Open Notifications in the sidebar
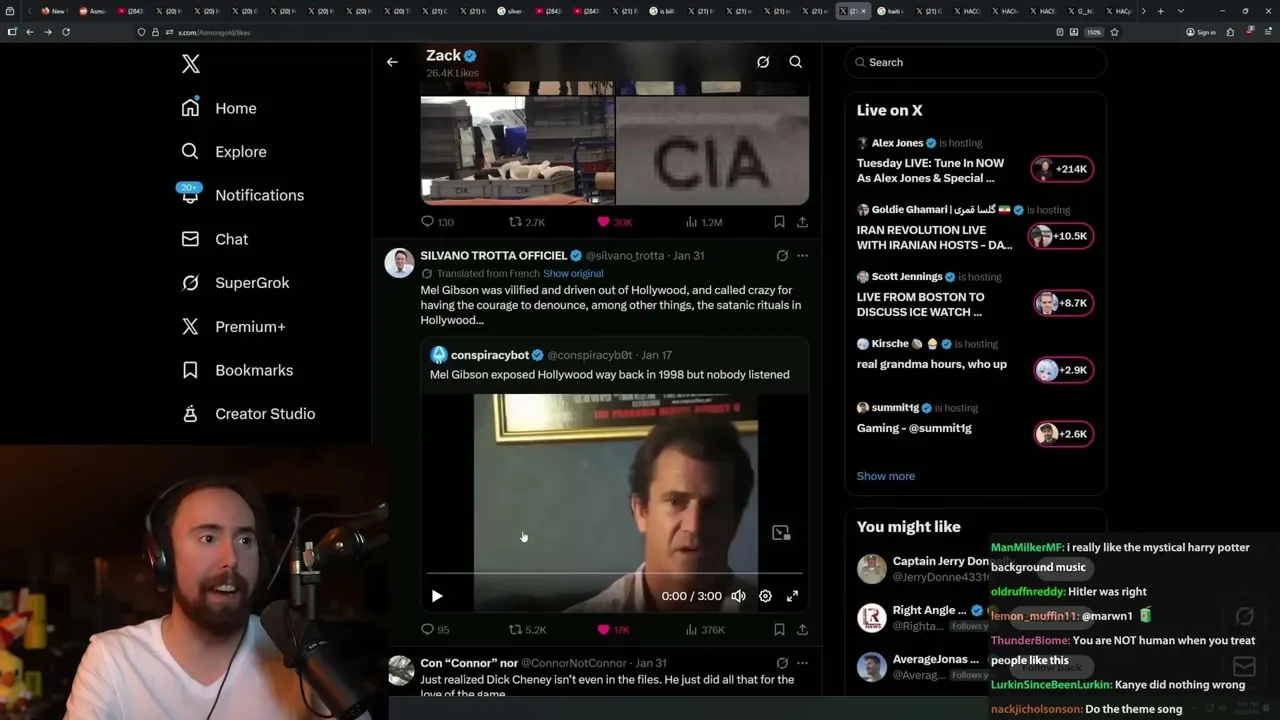Screen dimensions: 1280x720 [242, 196]
